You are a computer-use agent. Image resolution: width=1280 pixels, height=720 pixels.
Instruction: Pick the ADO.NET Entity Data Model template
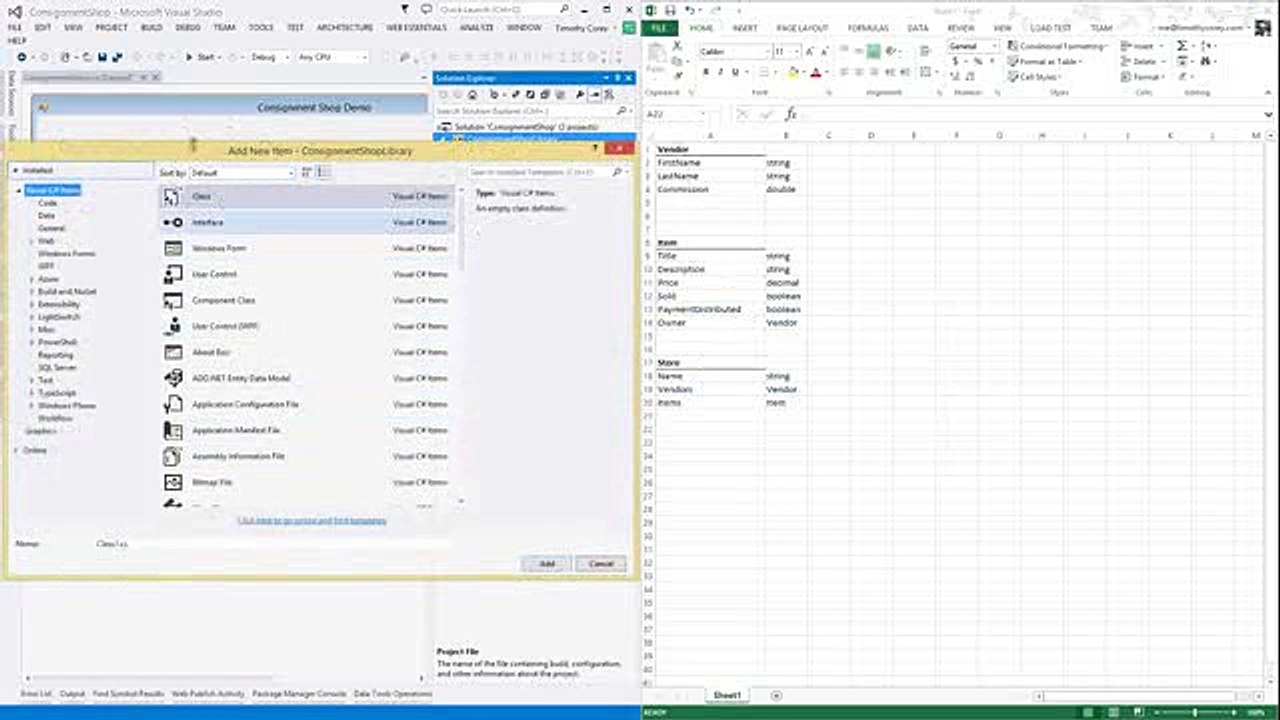[x=307, y=378]
